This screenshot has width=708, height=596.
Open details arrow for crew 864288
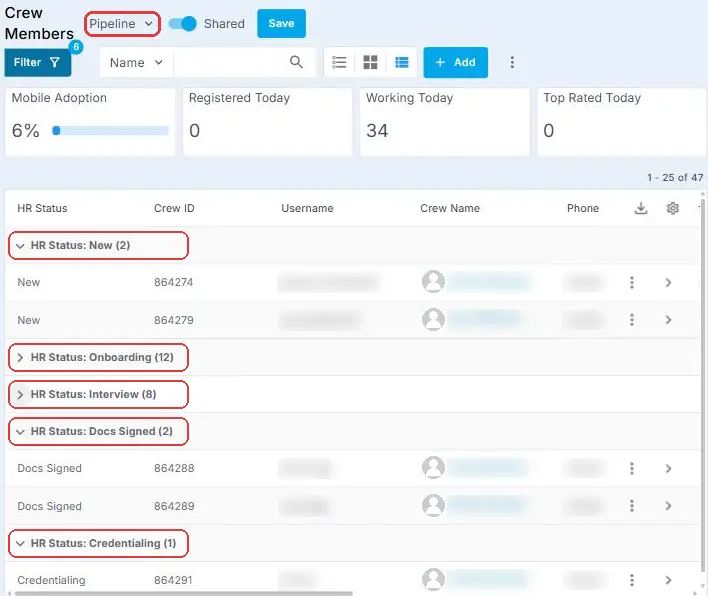click(668, 468)
